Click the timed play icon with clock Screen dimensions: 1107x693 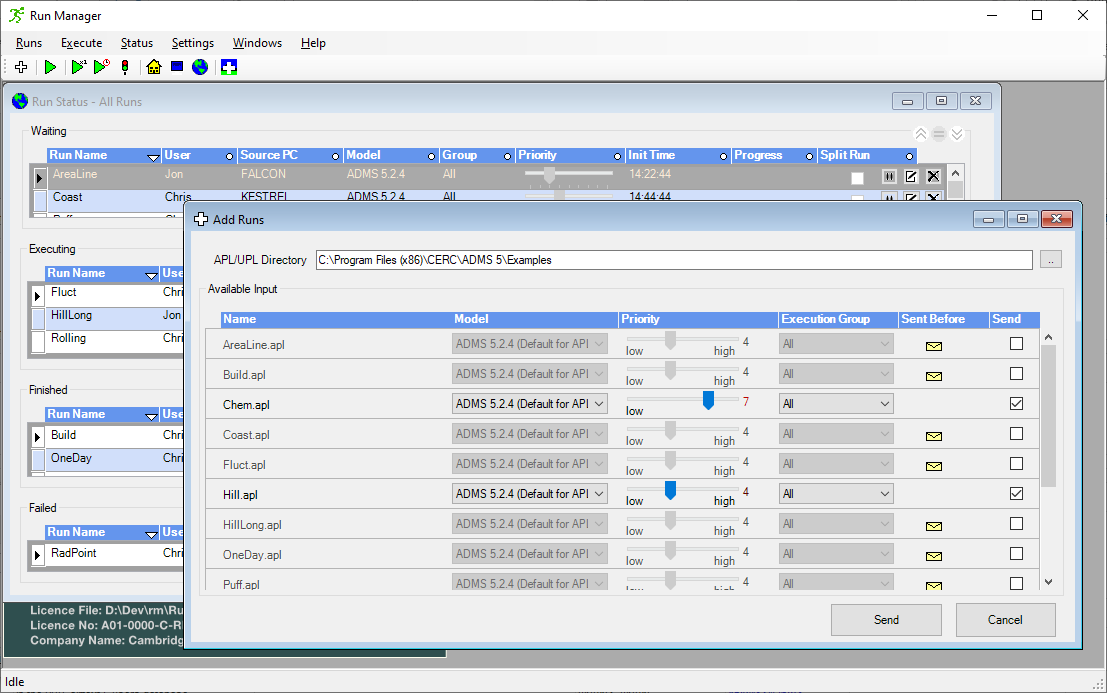coord(101,67)
